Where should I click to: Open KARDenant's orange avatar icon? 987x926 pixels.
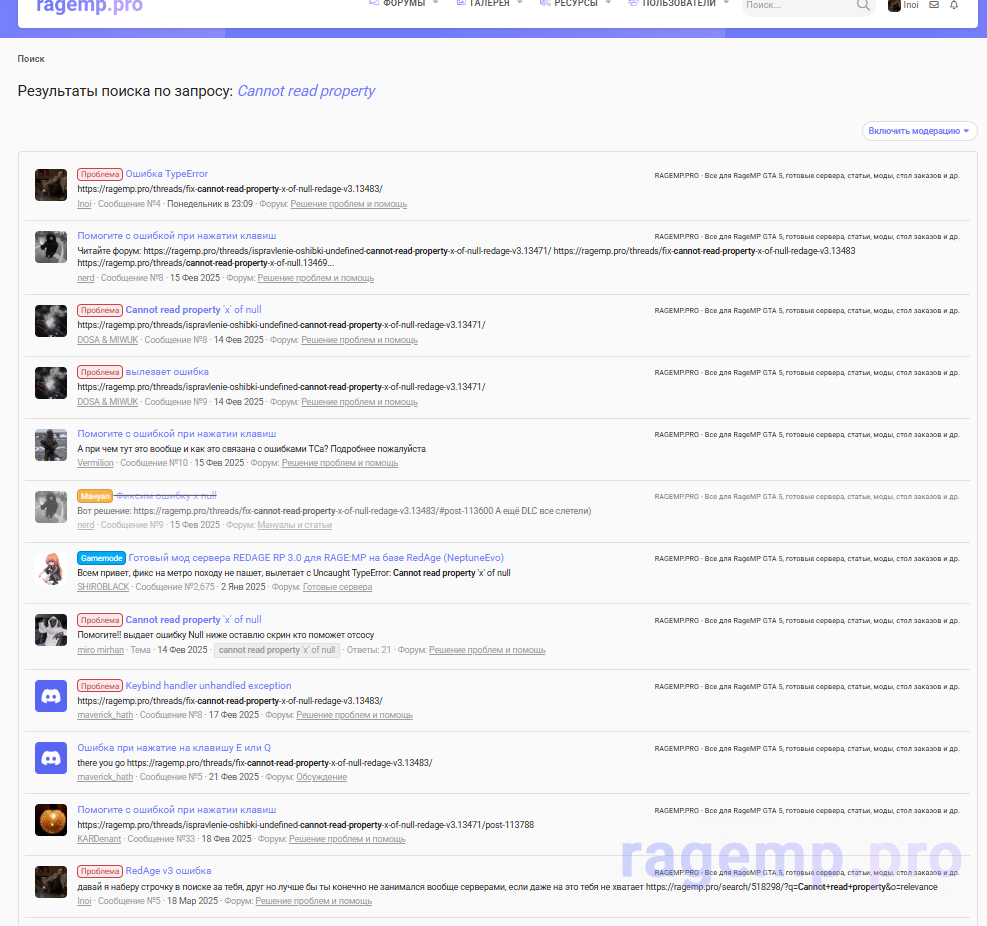(x=51, y=820)
